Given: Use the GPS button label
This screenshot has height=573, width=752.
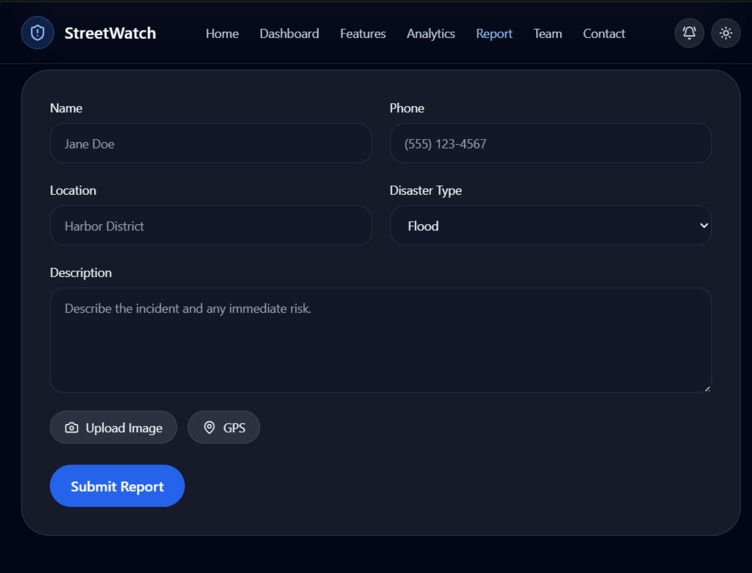Looking at the screenshot, I should point(234,428).
